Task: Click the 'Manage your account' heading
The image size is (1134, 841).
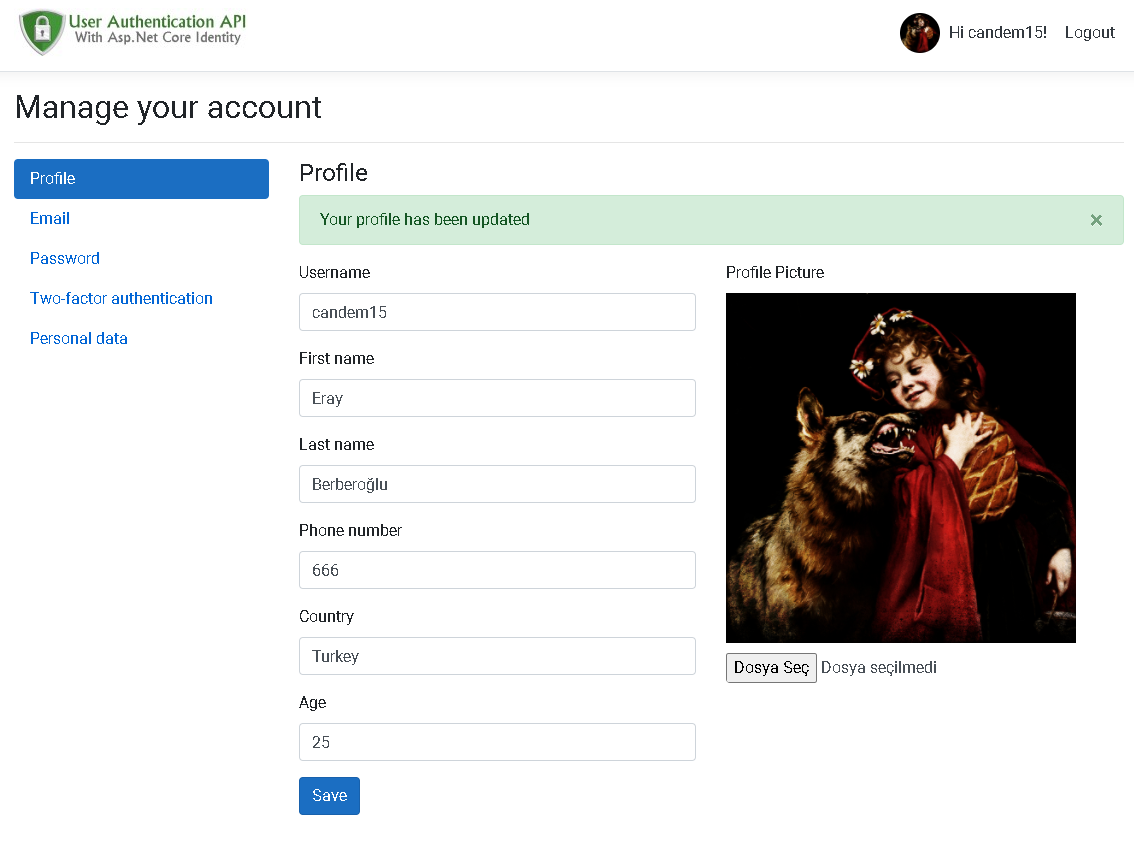Action: pyautogui.click(x=168, y=108)
